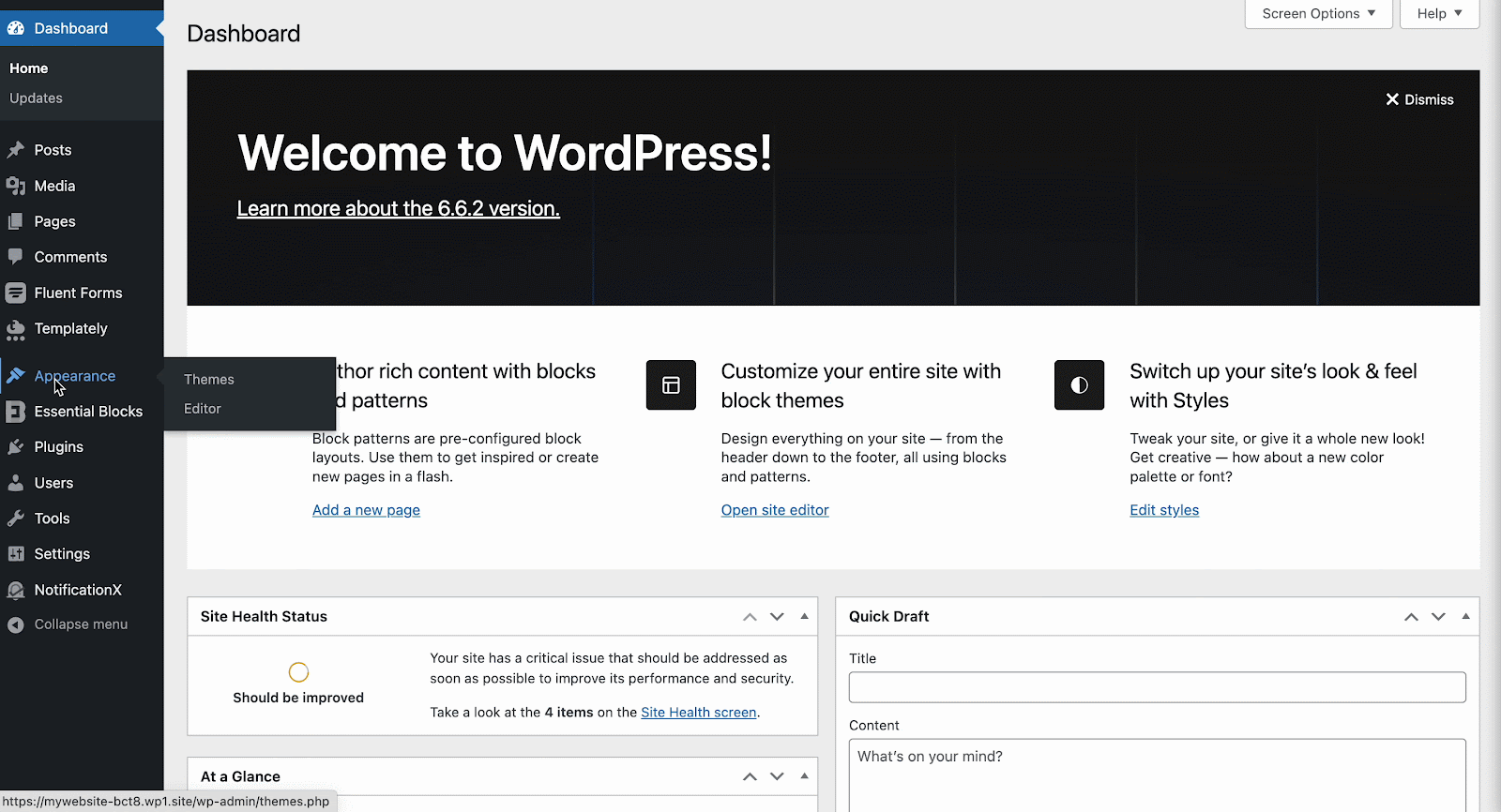Open the Screen Options dropdown
This screenshot has width=1501, height=812.
(x=1318, y=13)
